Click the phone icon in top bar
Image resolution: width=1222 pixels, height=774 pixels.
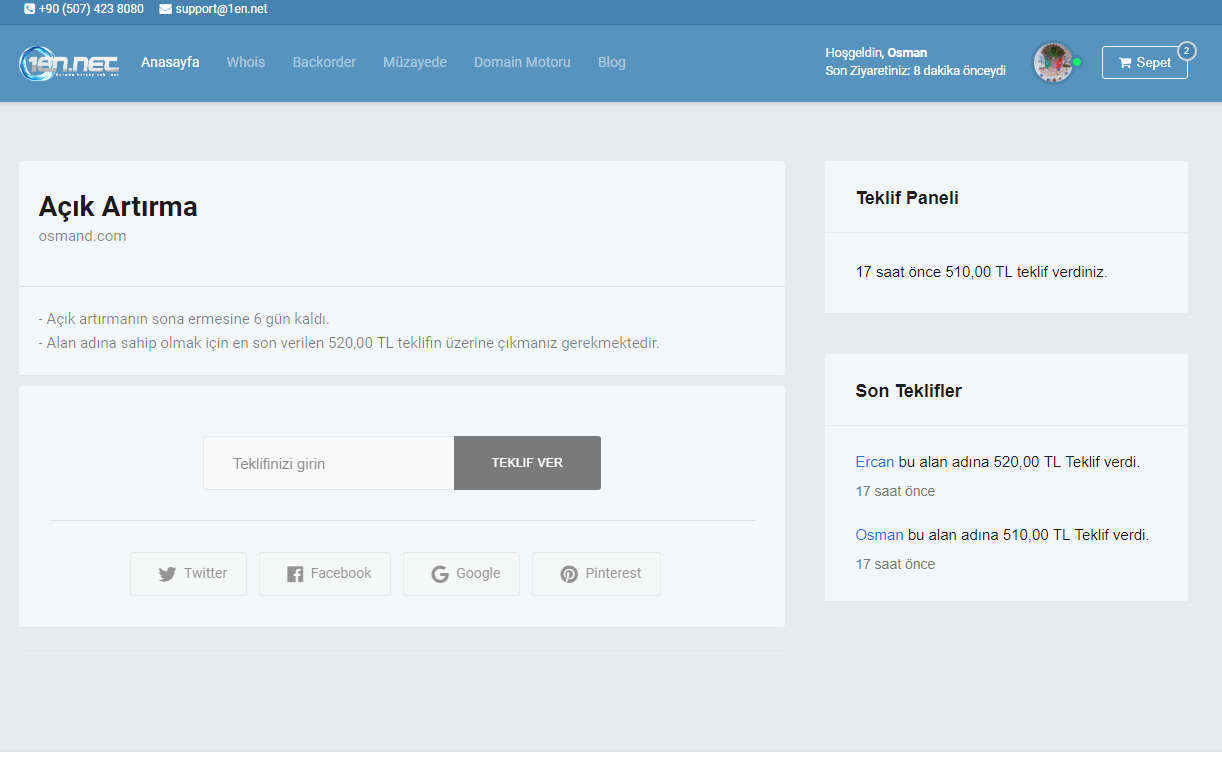point(29,9)
